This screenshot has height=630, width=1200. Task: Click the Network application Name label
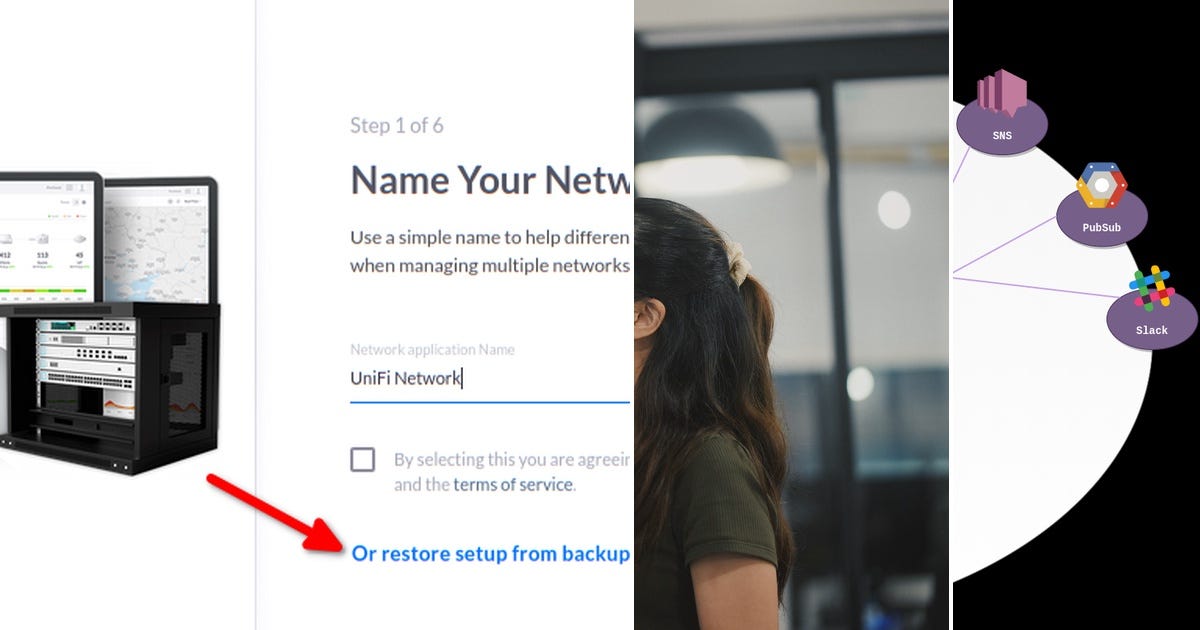coord(433,350)
